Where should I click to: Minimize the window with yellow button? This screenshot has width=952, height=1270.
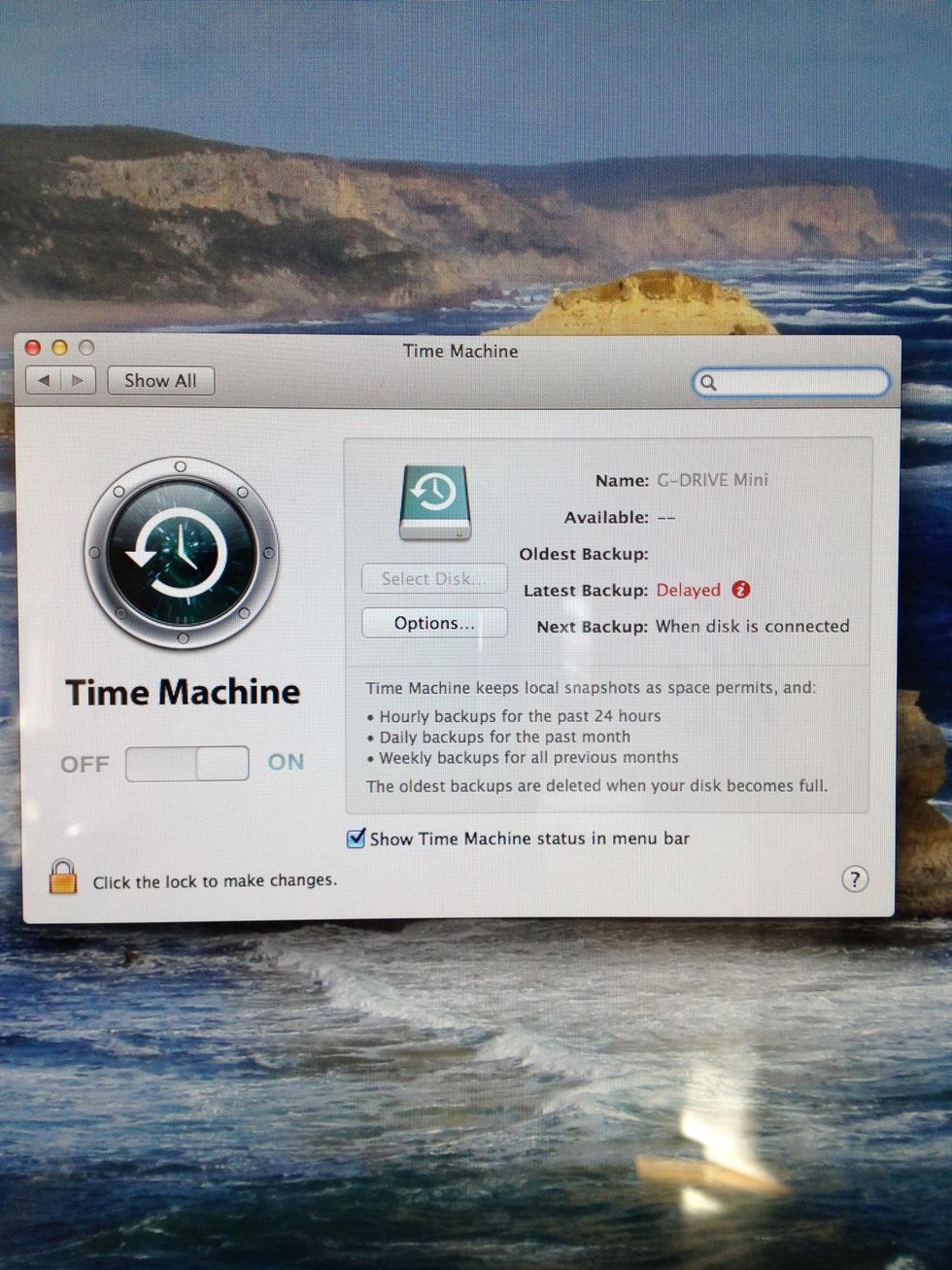tap(59, 348)
